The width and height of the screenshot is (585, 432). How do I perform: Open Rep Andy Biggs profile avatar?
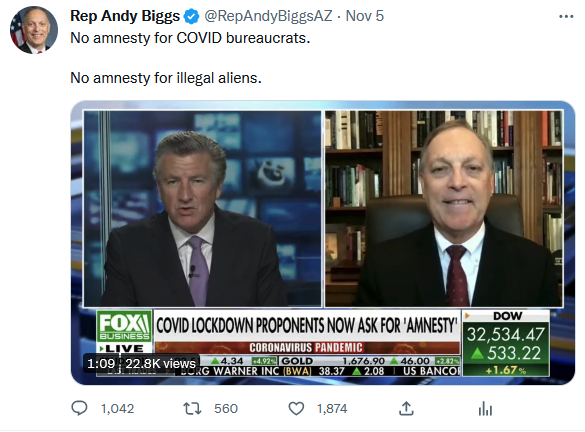[34, 30]
